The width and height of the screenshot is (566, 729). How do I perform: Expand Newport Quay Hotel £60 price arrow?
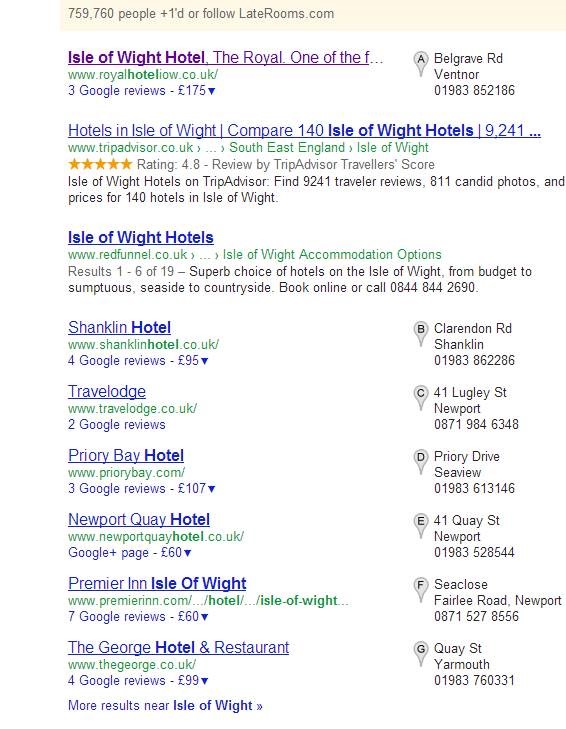(187, 553)
